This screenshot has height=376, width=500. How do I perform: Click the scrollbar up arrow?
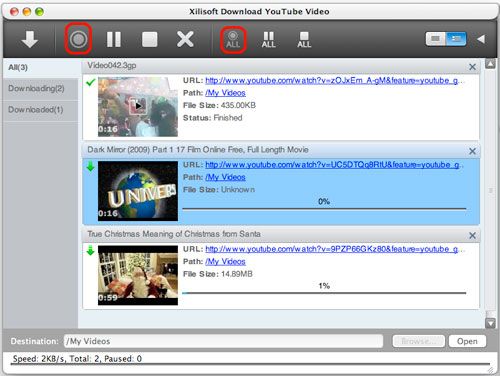(490, 64)
